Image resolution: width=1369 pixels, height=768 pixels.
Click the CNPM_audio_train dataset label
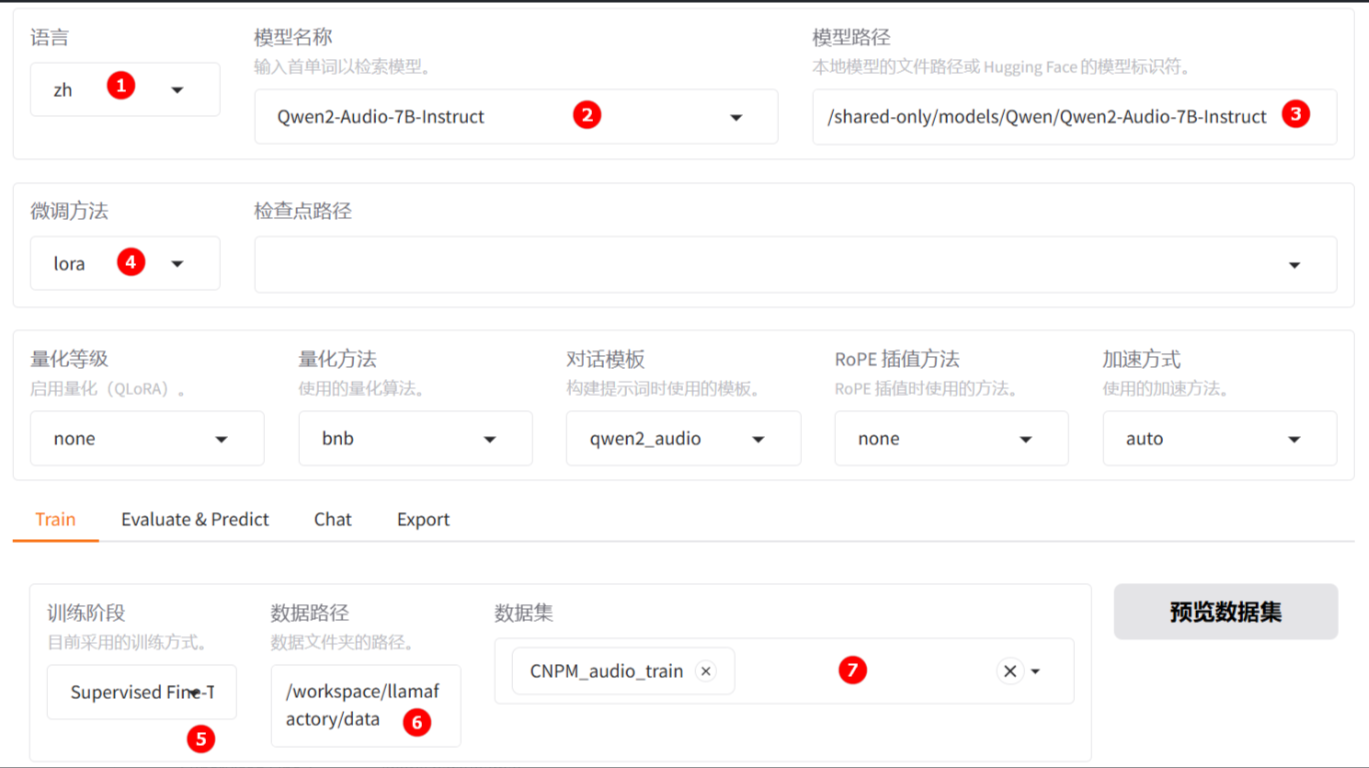[606, 671]
